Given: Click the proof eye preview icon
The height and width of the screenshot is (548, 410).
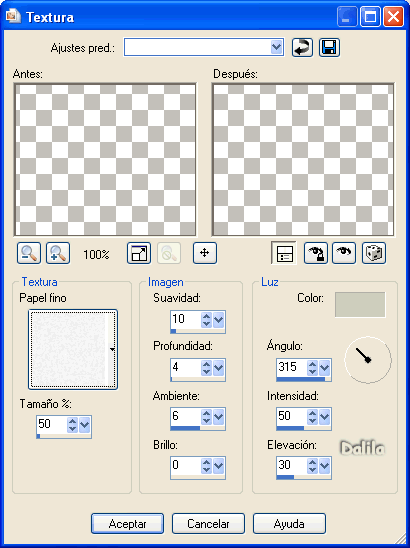Looking at the screenshot, I should pyautogui.click(x=344, y=253).
